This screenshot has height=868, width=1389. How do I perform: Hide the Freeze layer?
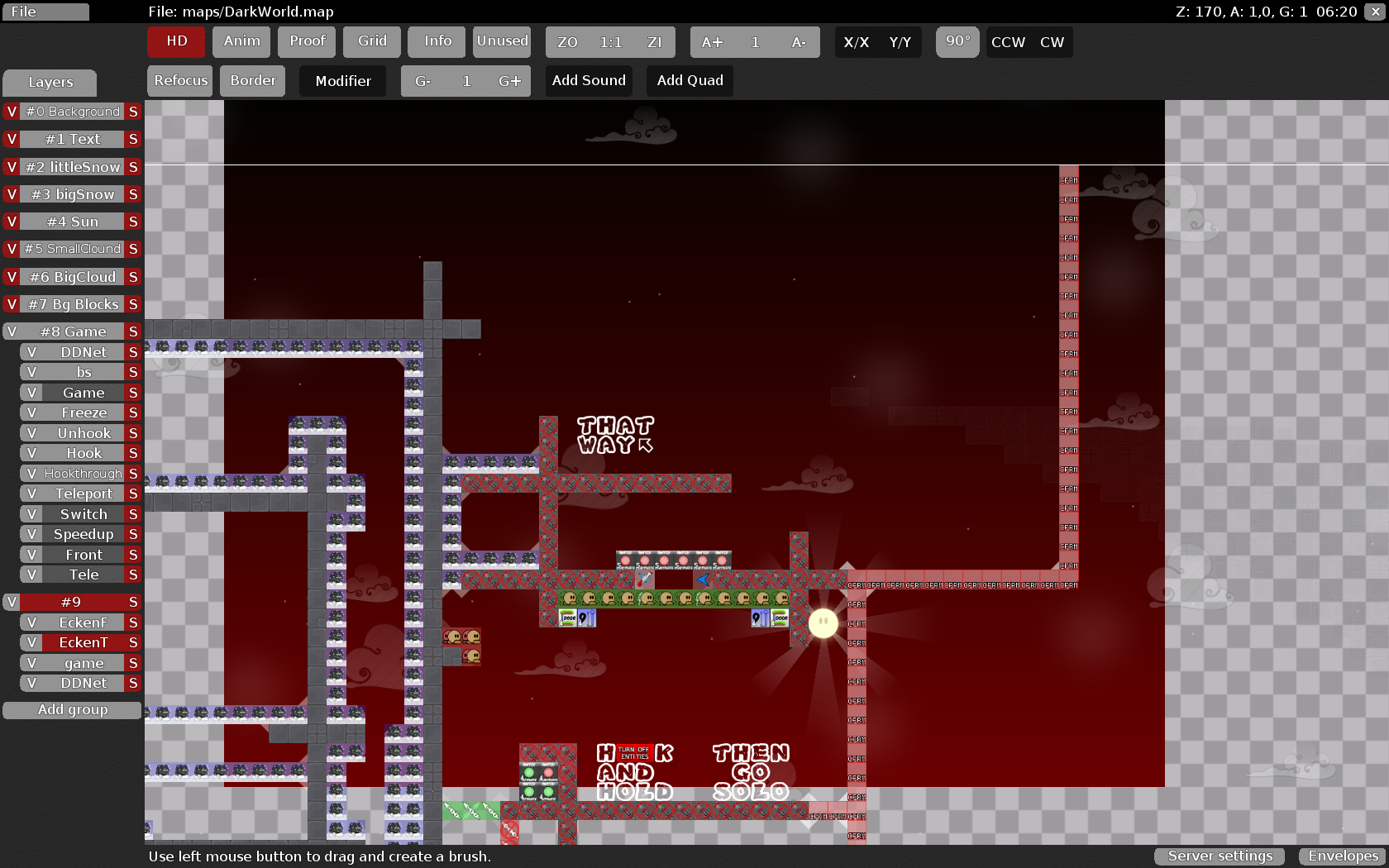pyautogui.click(x=31, y=413)
